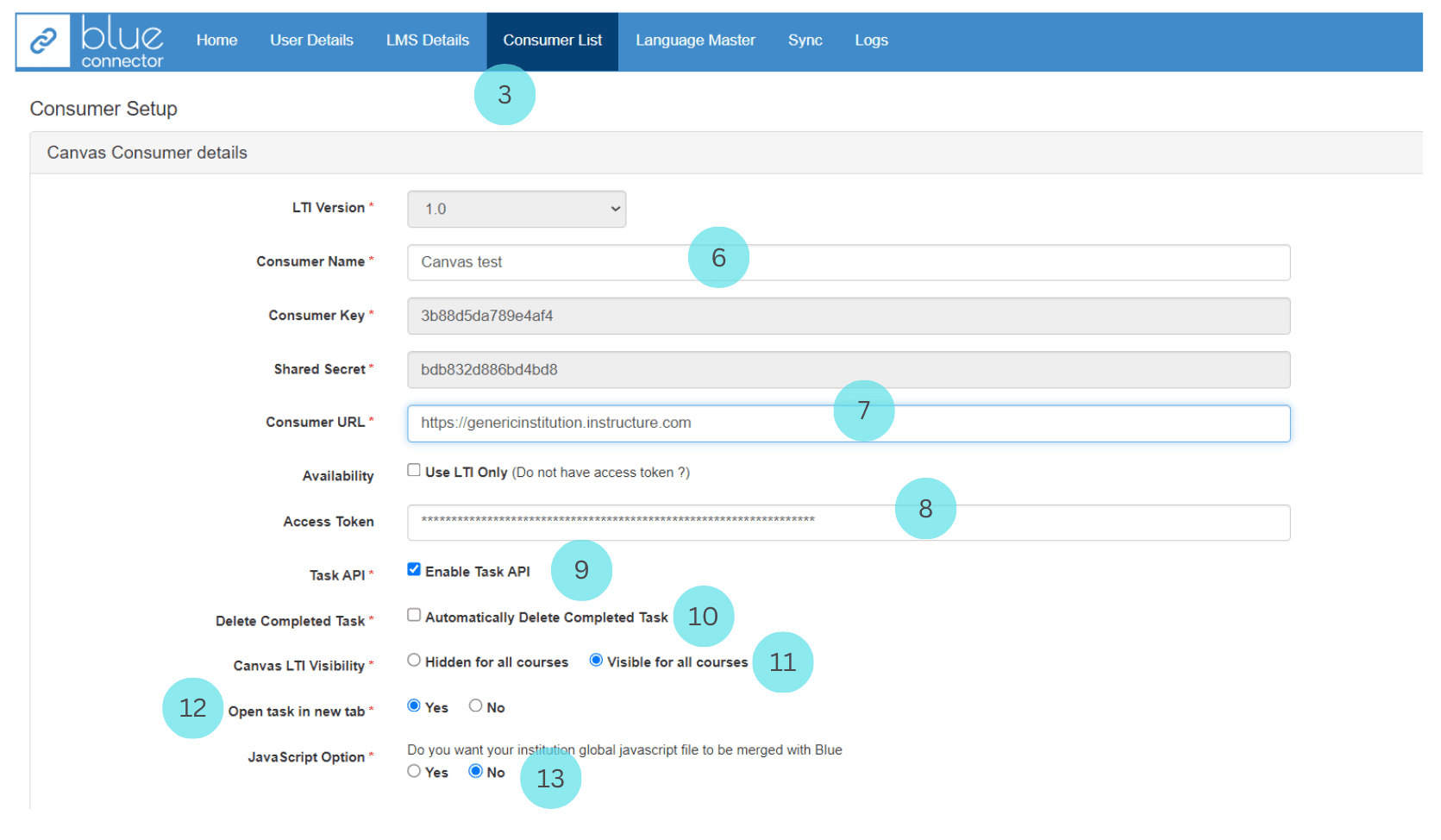
Task: Click the Delete Completed Task label
Action: [290, 621]
